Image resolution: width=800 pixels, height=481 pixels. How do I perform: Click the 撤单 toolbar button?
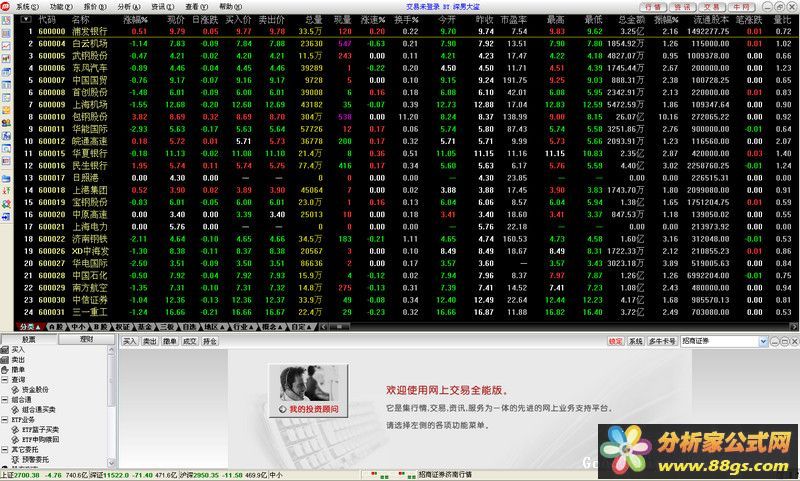coord(169,341)
